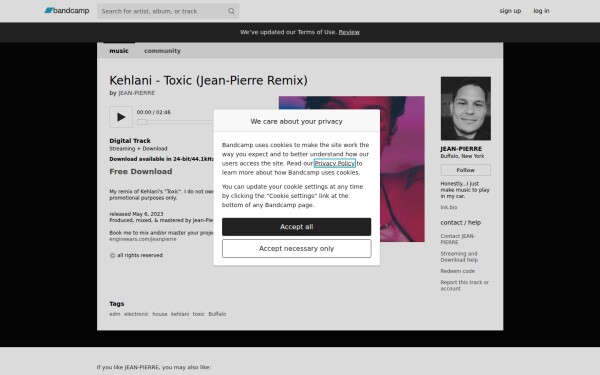600x375 pixels.
Task: Open JEAN-PIERRE artist photo
Action: click(x=465, y=108)
